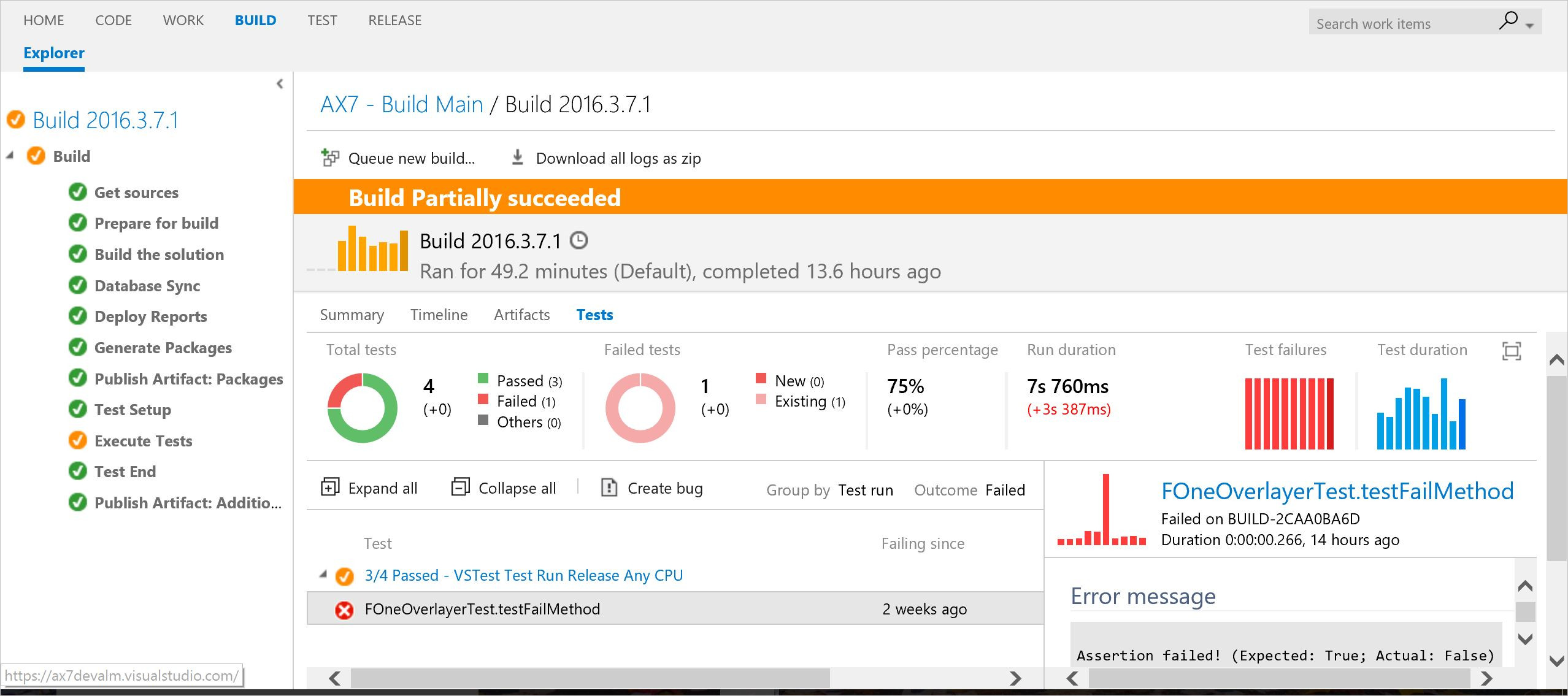
Task: Open the RELEASE hub menu
Action: 394,20
